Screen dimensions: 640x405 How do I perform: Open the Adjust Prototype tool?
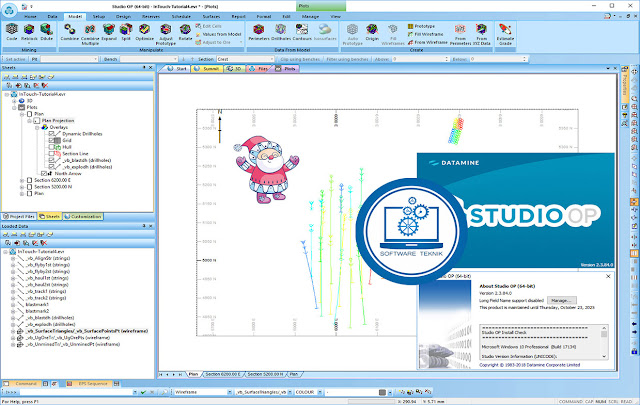(165, 34)
